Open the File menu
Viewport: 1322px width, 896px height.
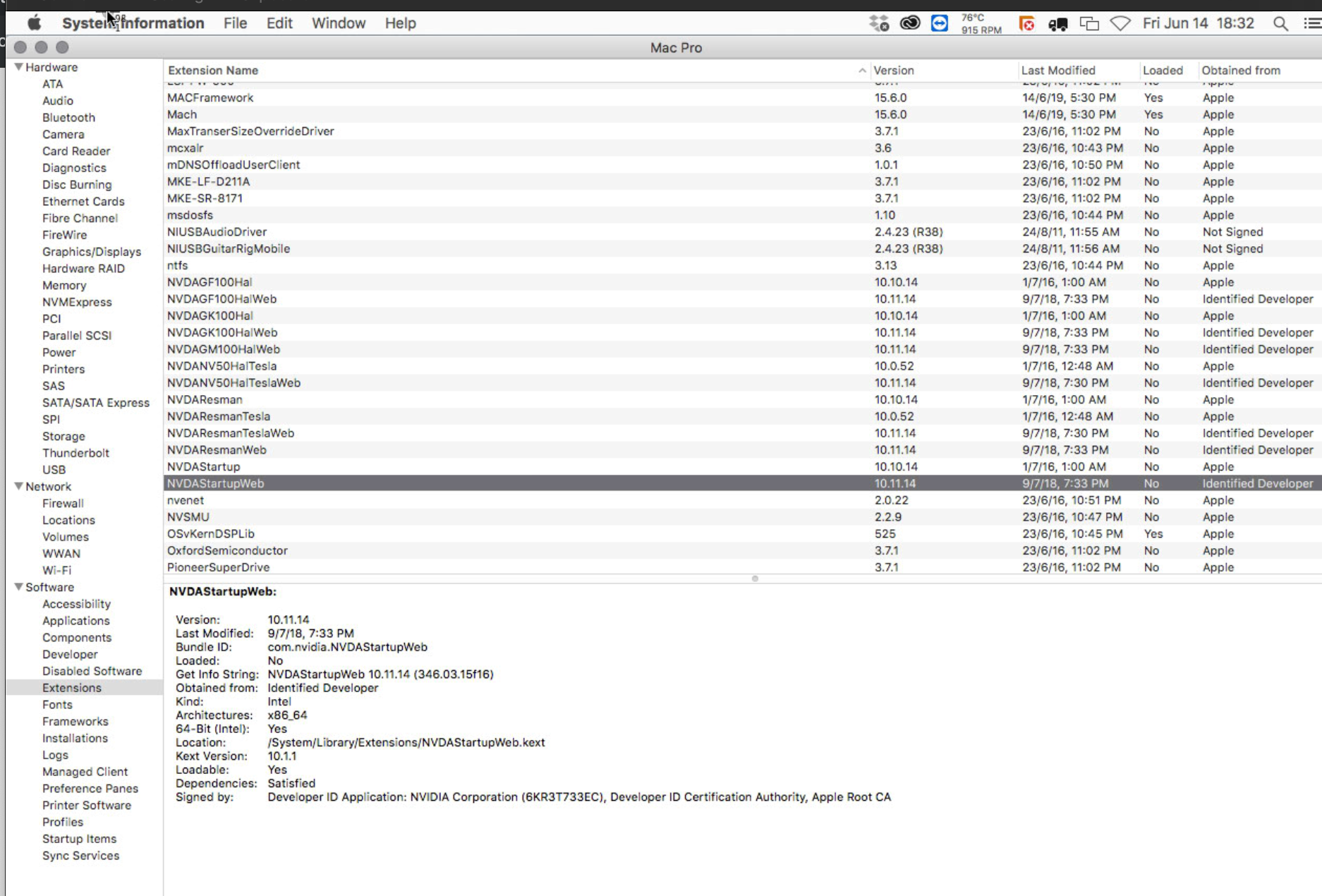pos(235,23)
